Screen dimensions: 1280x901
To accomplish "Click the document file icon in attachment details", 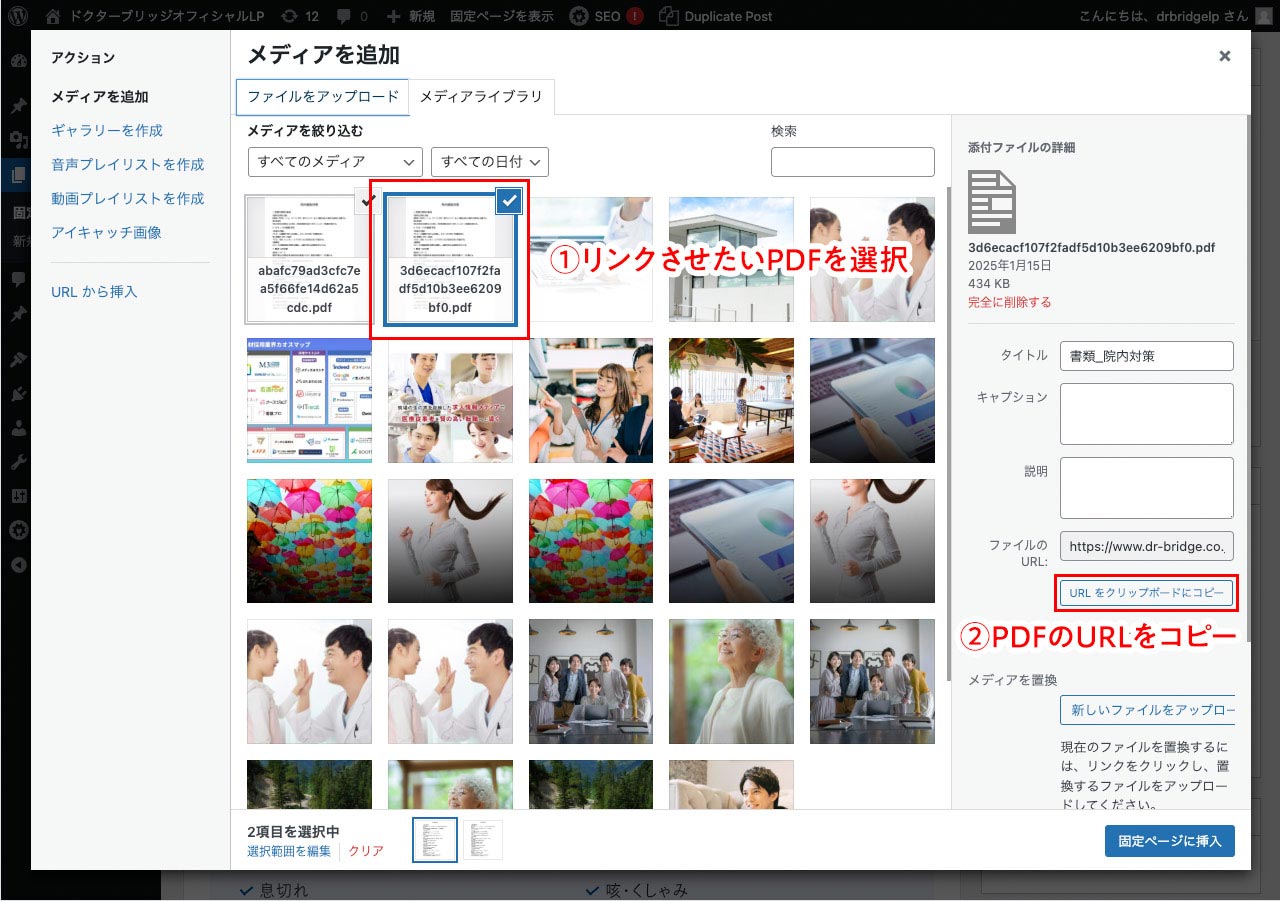I will [x=992, y=202].
